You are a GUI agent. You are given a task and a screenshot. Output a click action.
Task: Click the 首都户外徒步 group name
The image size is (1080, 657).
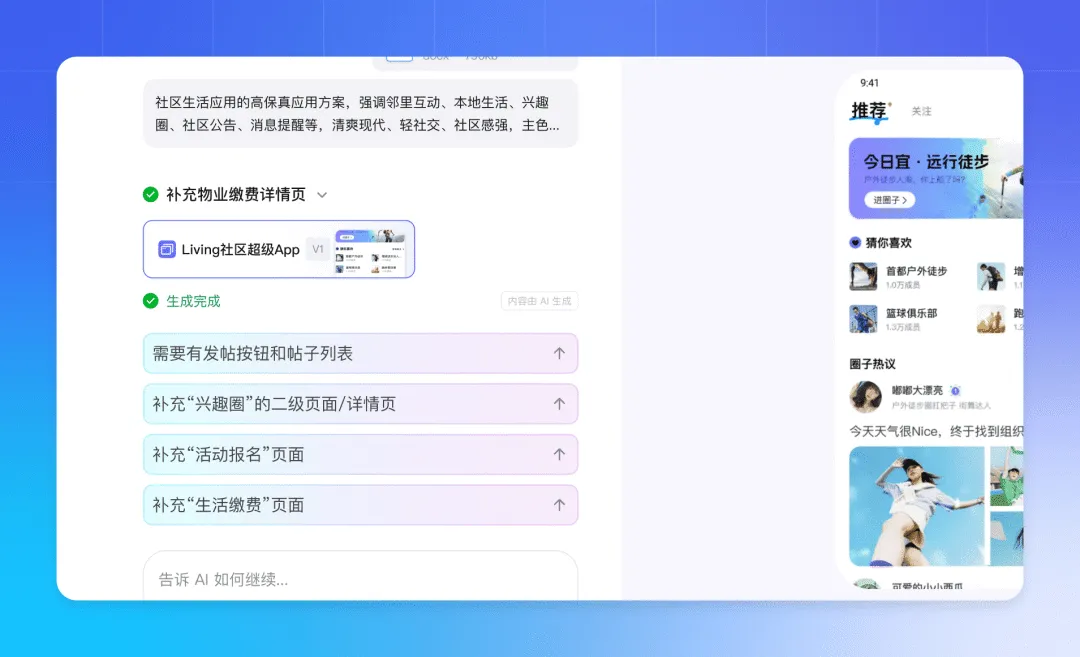(x=916, y=271)
